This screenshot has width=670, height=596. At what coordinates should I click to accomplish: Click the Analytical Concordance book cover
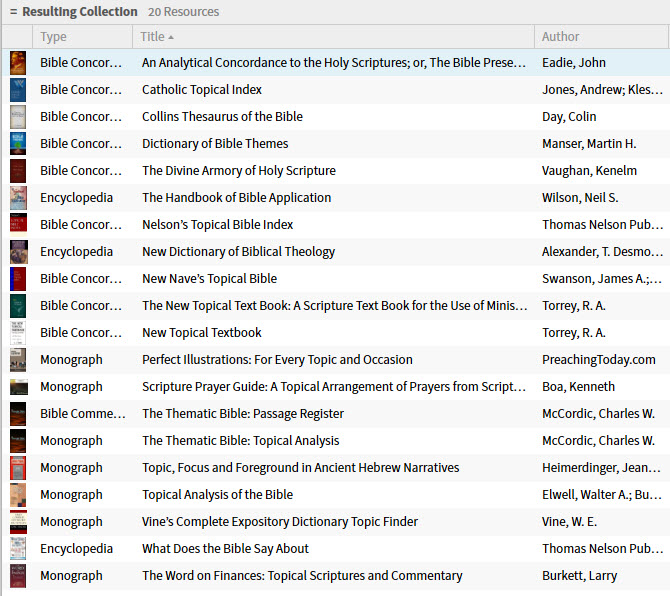point(18,63)
